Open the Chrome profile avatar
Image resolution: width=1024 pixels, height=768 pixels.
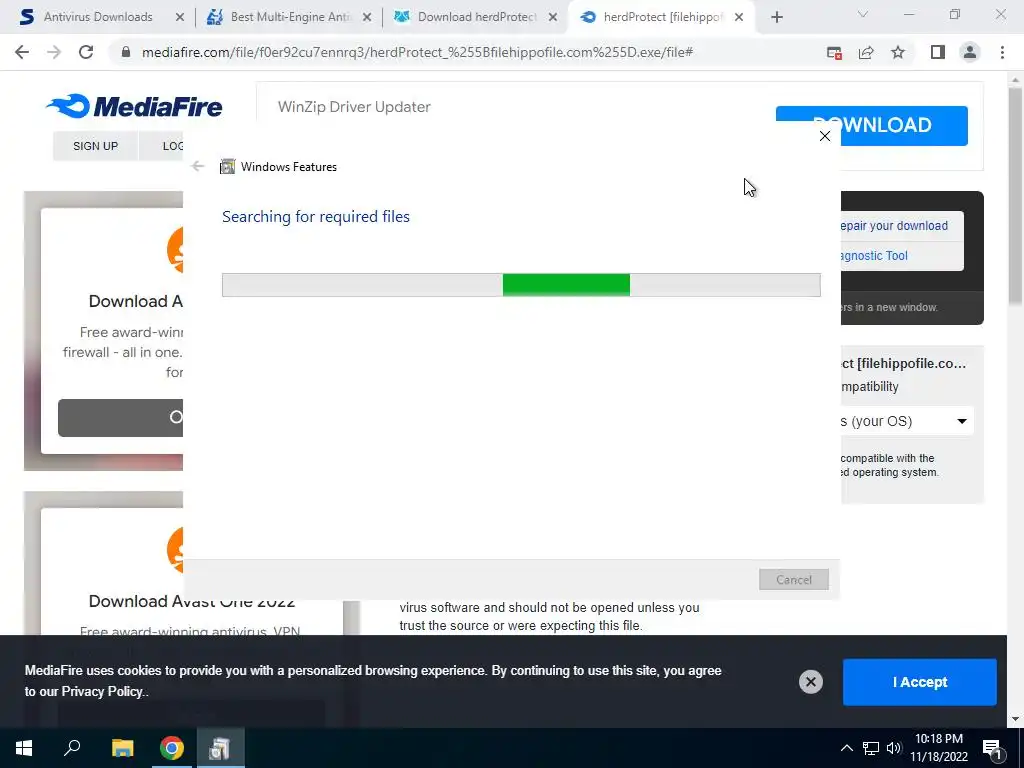pos(970,52)
